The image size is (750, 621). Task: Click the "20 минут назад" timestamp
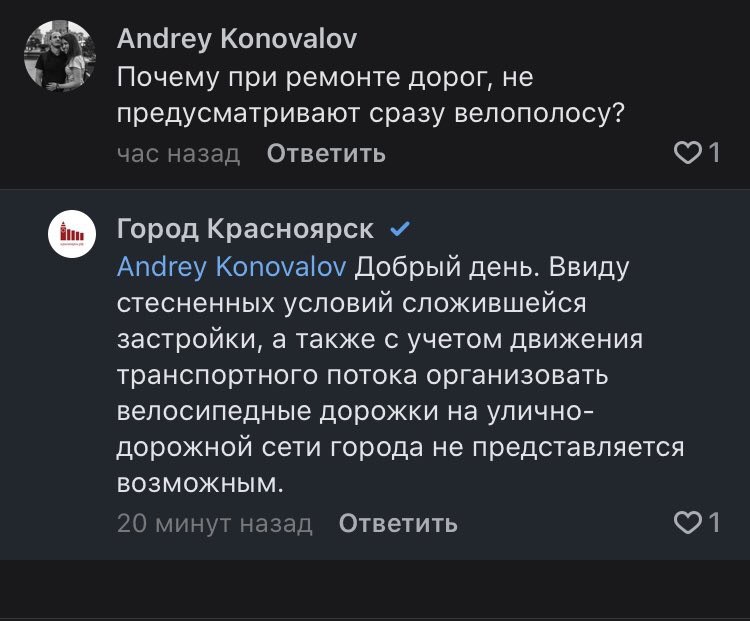[x=215, y=523]
